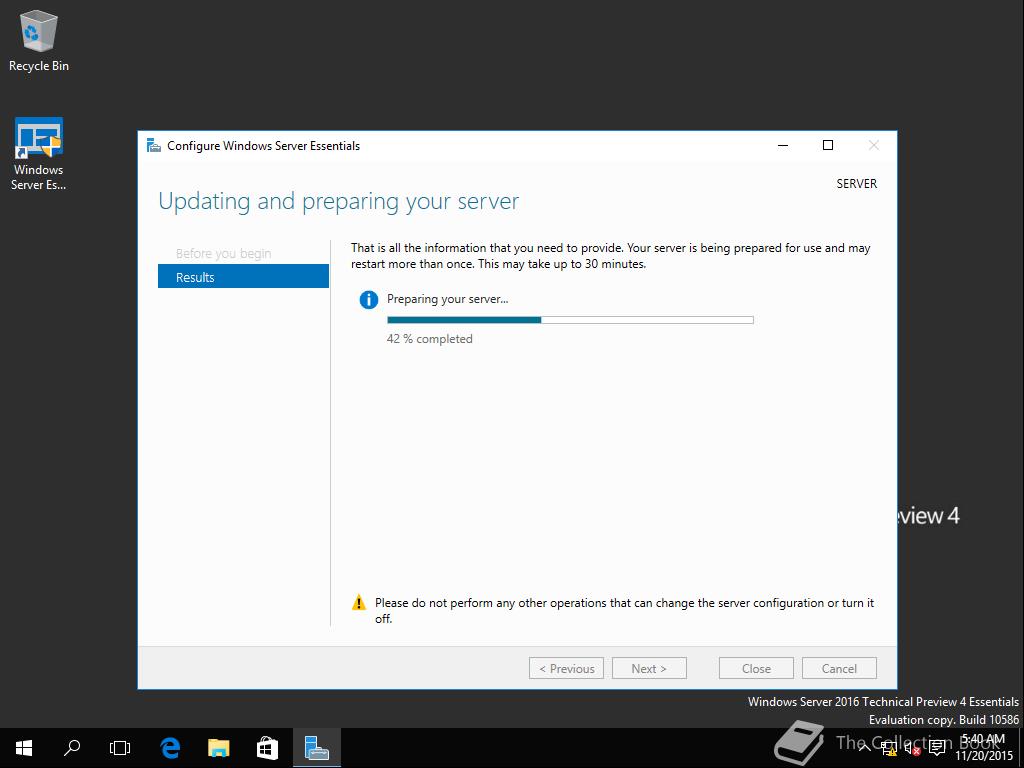Click the '42 % completed' text

click(429, 339)
